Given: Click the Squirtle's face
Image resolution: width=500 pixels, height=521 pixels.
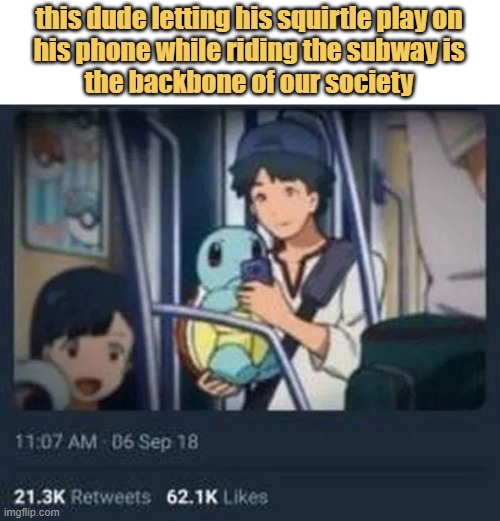Looking at the screenshot, I should click(232, 255).
